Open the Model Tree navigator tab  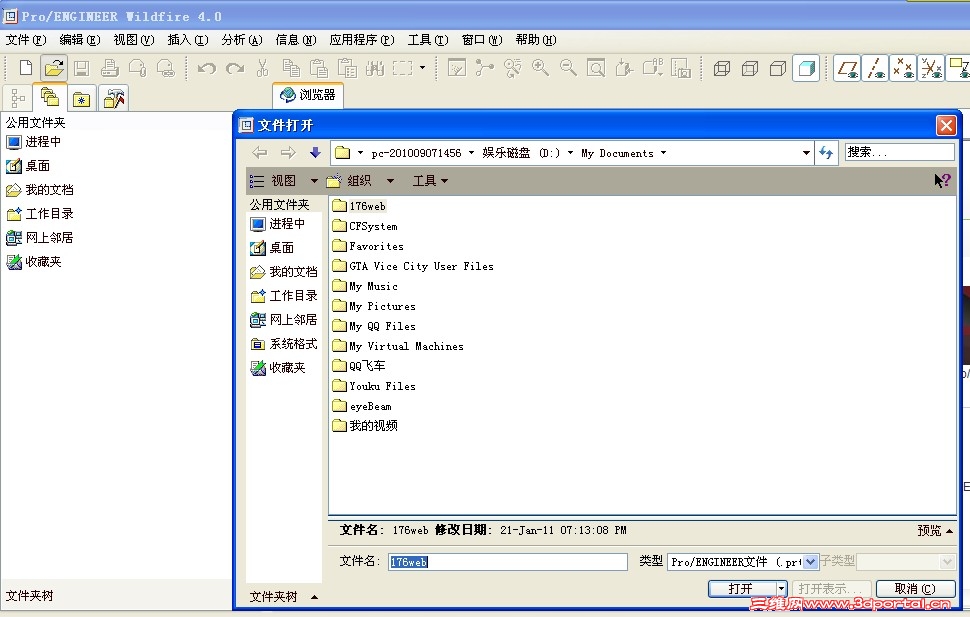click(18, 98)
